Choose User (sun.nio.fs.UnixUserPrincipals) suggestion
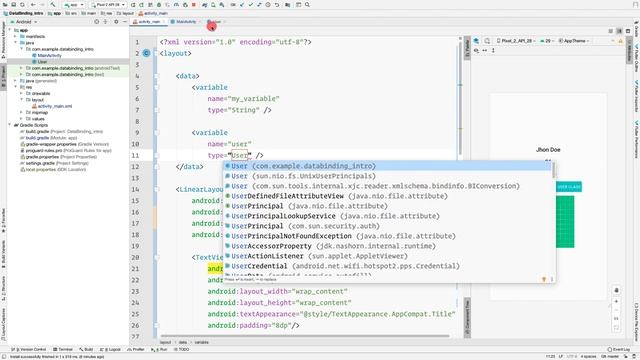 click(x=388, y=176)
